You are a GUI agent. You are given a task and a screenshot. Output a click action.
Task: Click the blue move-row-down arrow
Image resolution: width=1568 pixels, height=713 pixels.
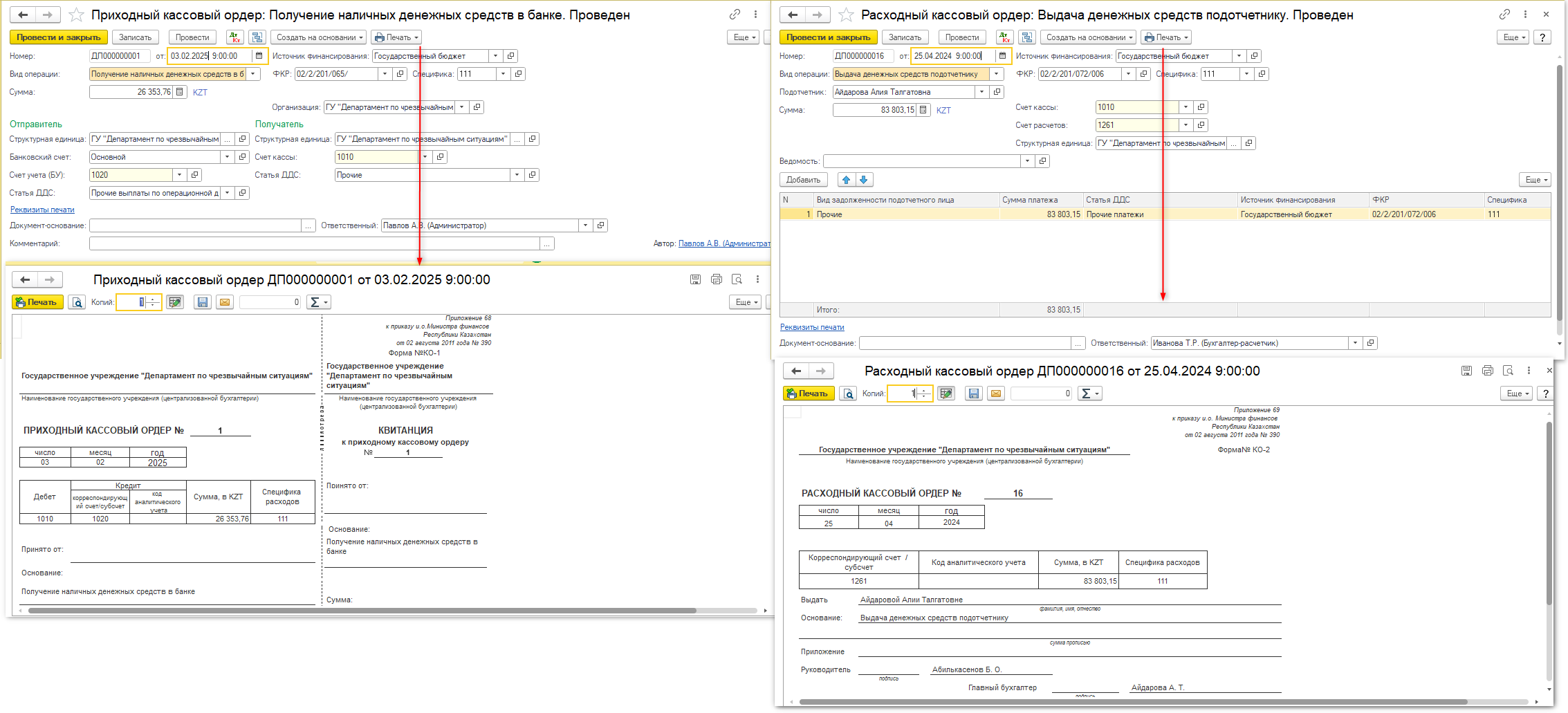(863, 180)
